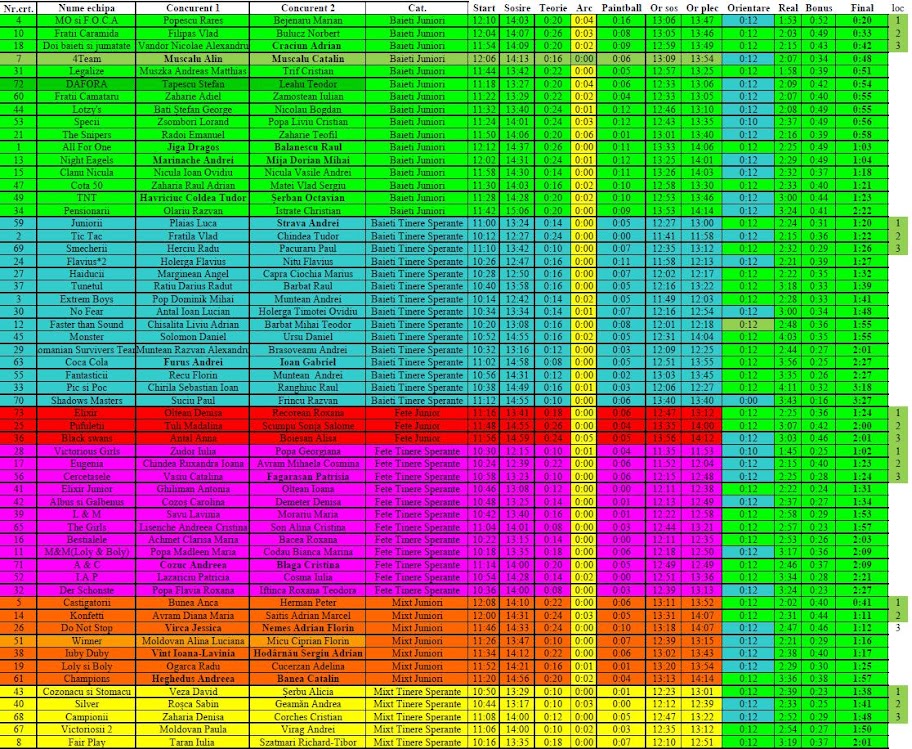Click team name 'Silver'
Image resolution: width=912 pixels, height=749 pixels.
pos(86,704)
